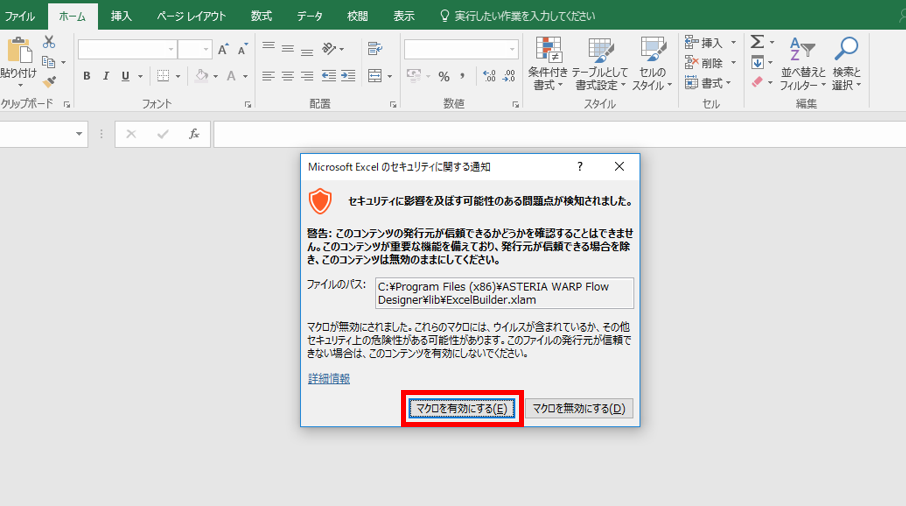Open Format as Table menu
906x506 pixels.
click(600, 64)
